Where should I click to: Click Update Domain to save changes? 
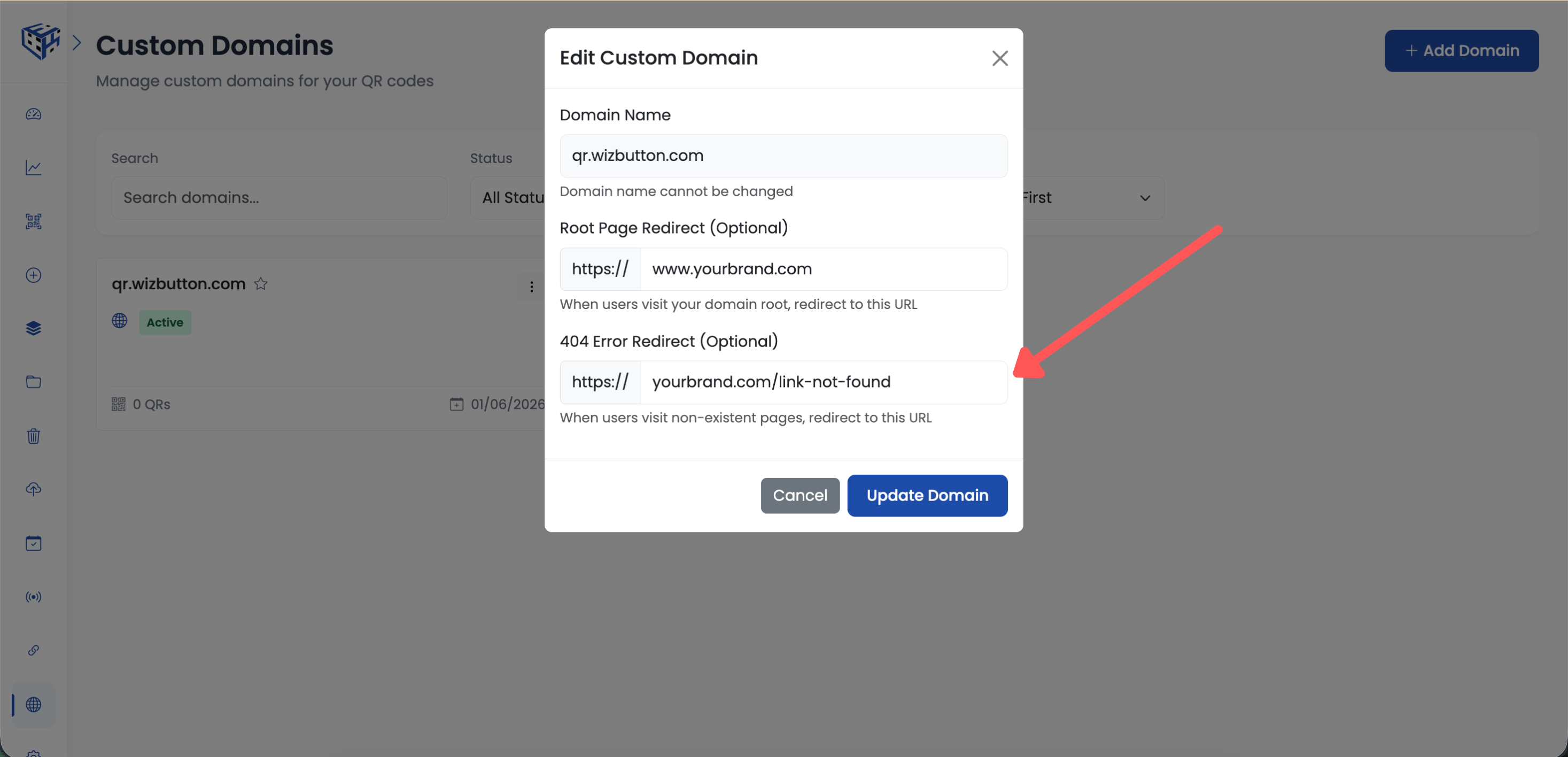pos(927,495)
